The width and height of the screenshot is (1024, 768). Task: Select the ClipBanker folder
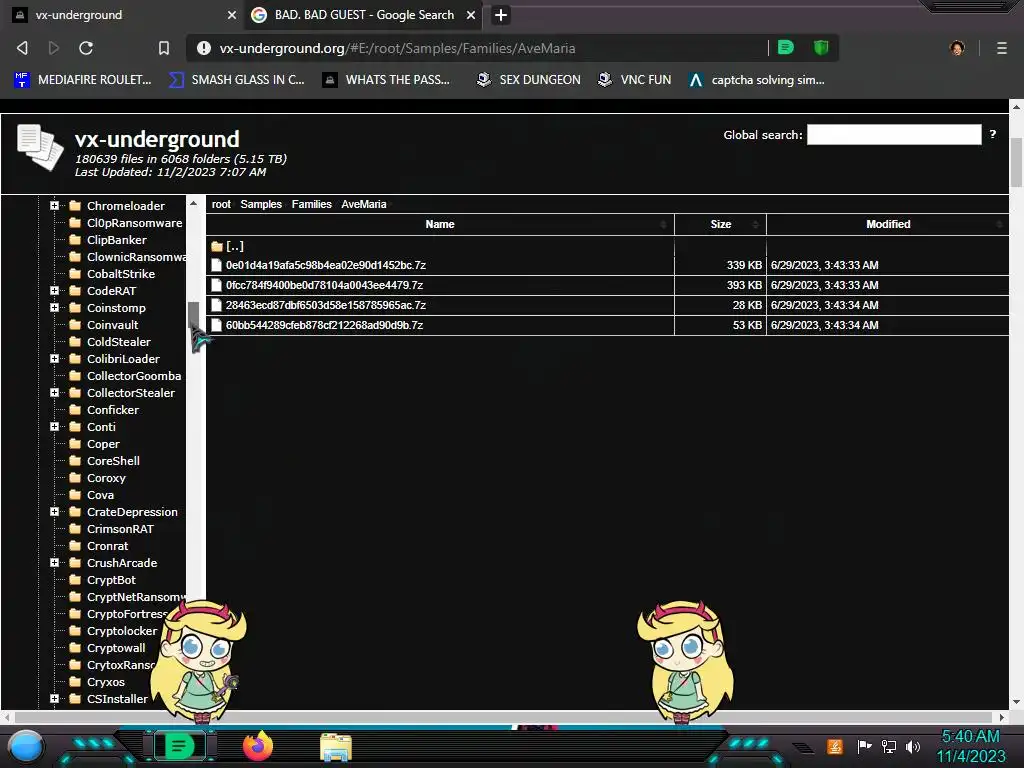pyautogui.click(x=117, y=240)
